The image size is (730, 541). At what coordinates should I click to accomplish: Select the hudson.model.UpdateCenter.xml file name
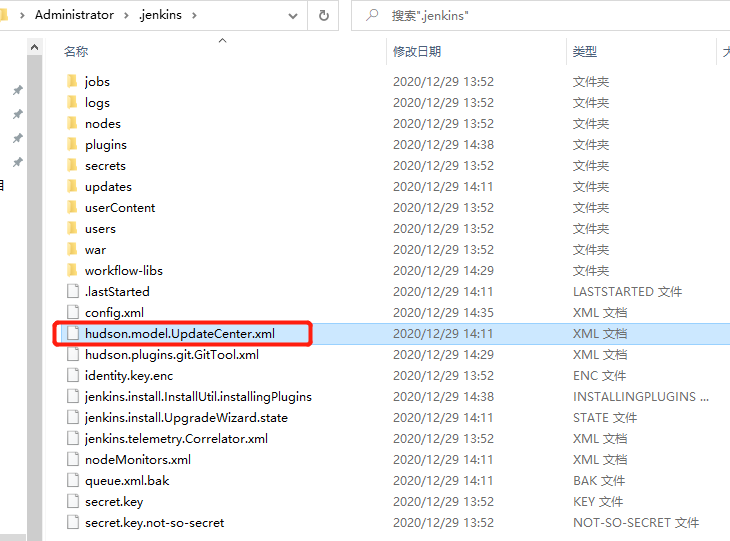coord(180,333)
